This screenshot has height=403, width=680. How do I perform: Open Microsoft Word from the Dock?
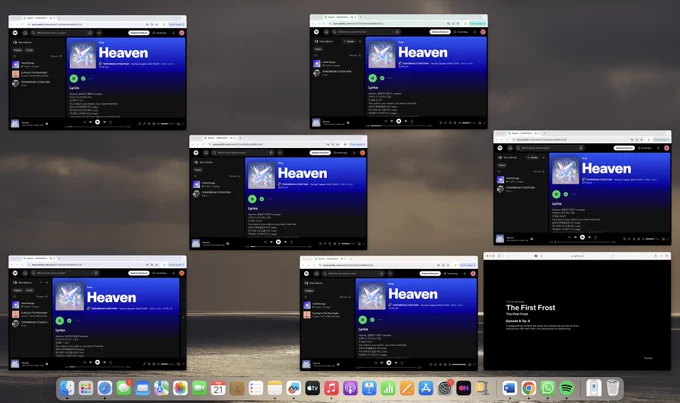click(510, 388)
